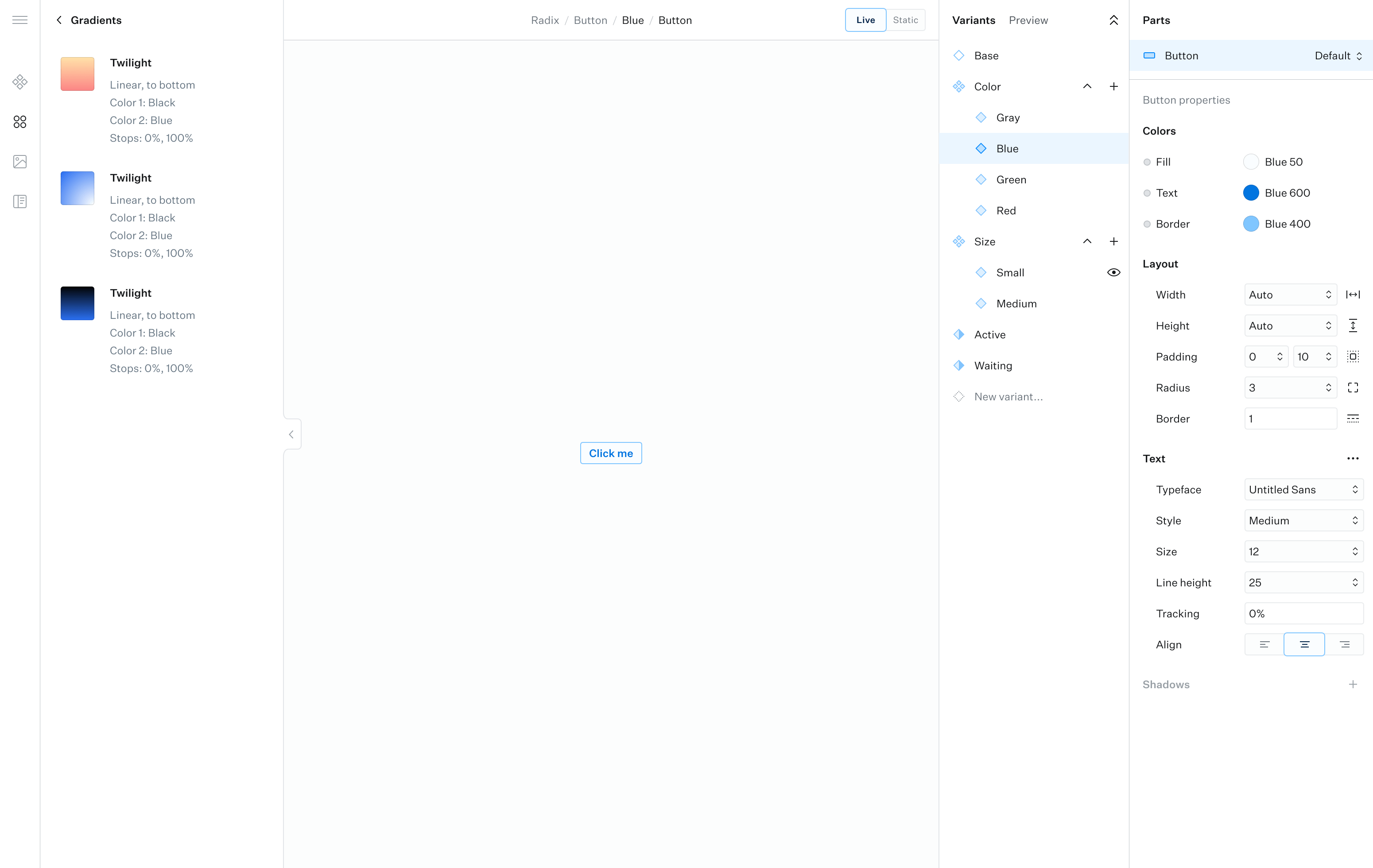Open the hamburger menu icon
The image size is (1373, 868).
(20, 20)
